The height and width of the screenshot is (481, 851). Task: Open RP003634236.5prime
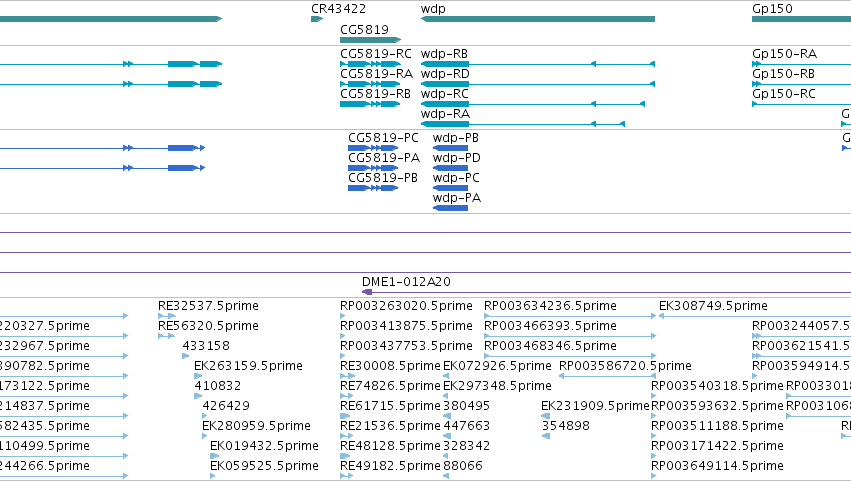[x=550, y=306]
